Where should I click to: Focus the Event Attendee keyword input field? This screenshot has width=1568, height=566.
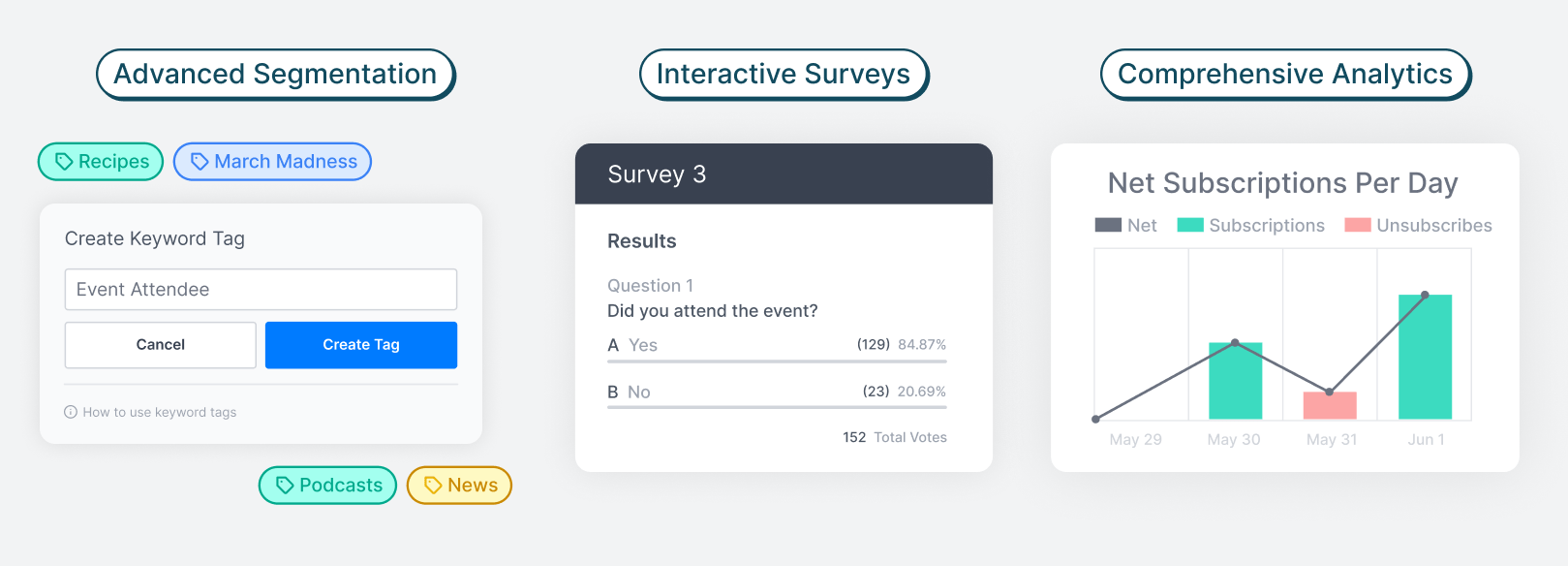261,290
